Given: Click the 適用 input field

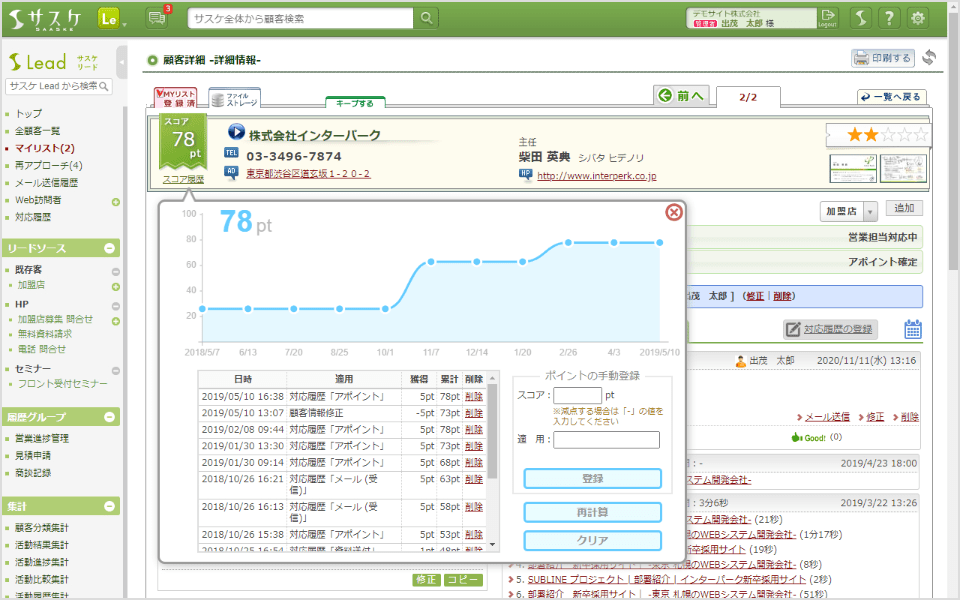Looking at the screenshot, I should pos(606,440).
